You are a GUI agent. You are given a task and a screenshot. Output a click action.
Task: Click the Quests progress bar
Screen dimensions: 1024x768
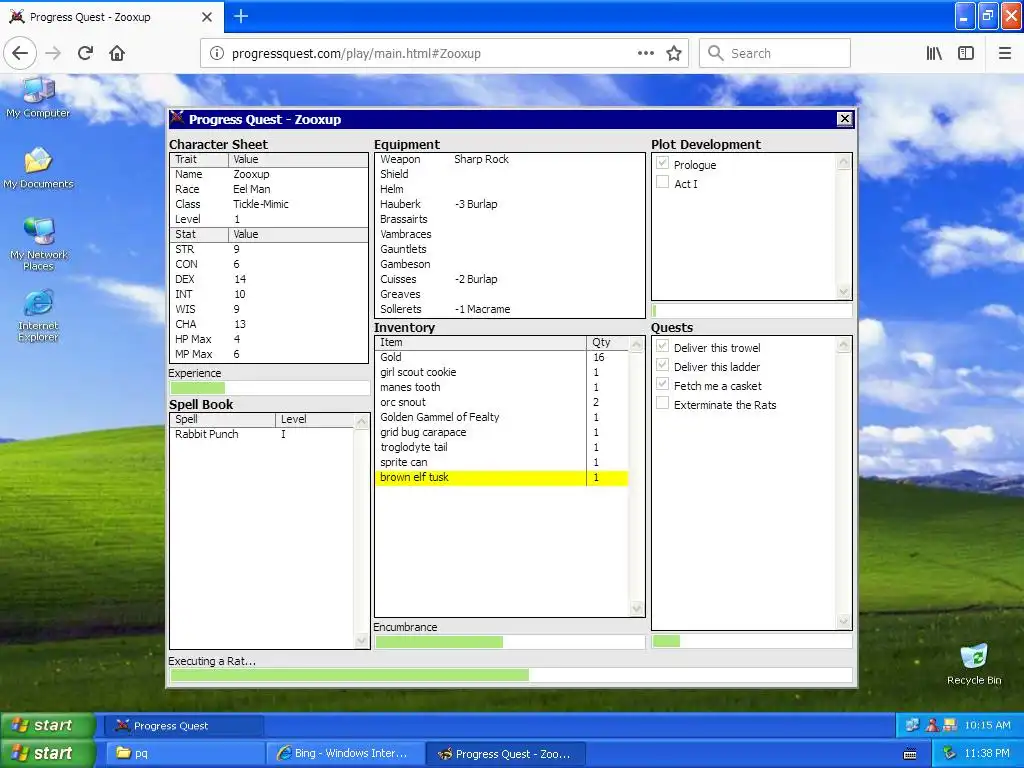[x=752, y=641]
